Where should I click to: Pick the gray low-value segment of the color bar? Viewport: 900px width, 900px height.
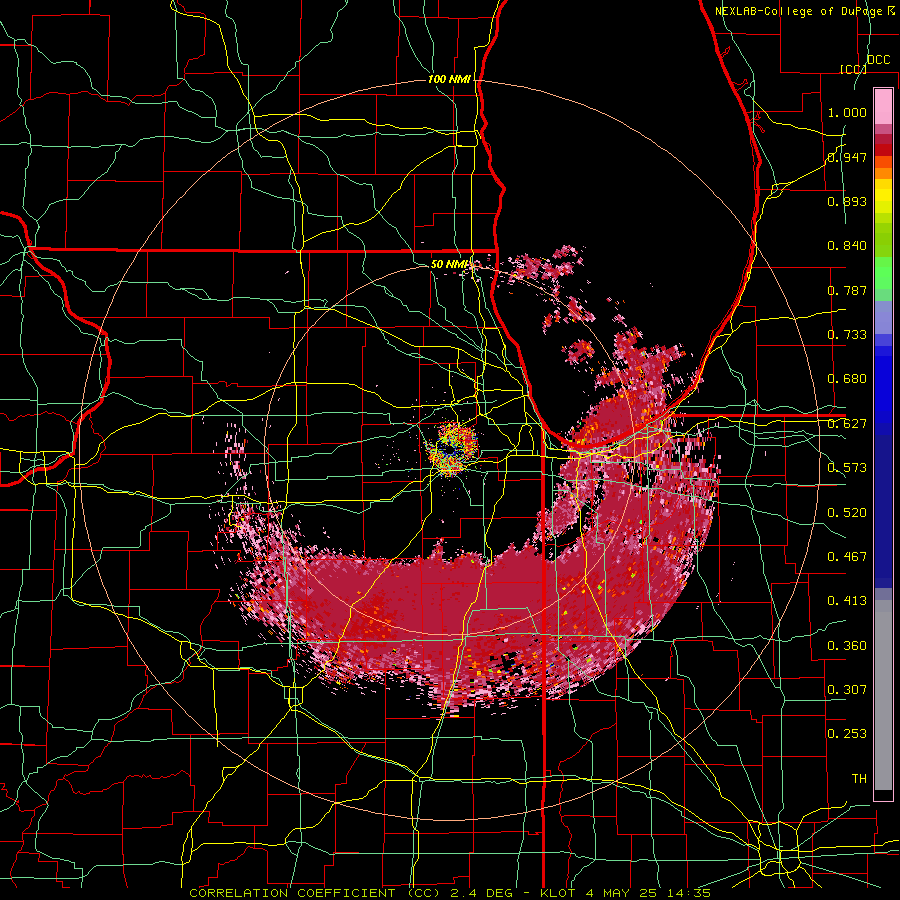coord(883,695)
